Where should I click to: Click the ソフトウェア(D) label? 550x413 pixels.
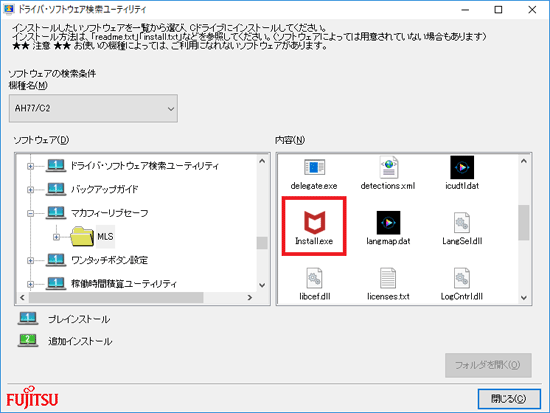click(x=41, y=140)
